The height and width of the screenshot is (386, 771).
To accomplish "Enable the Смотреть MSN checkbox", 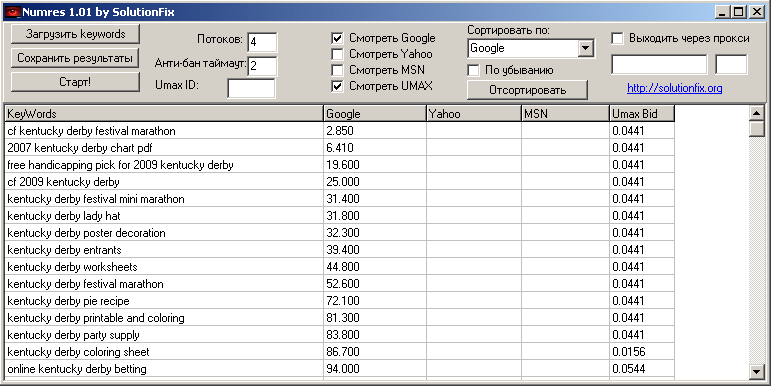I will [337, 70].
